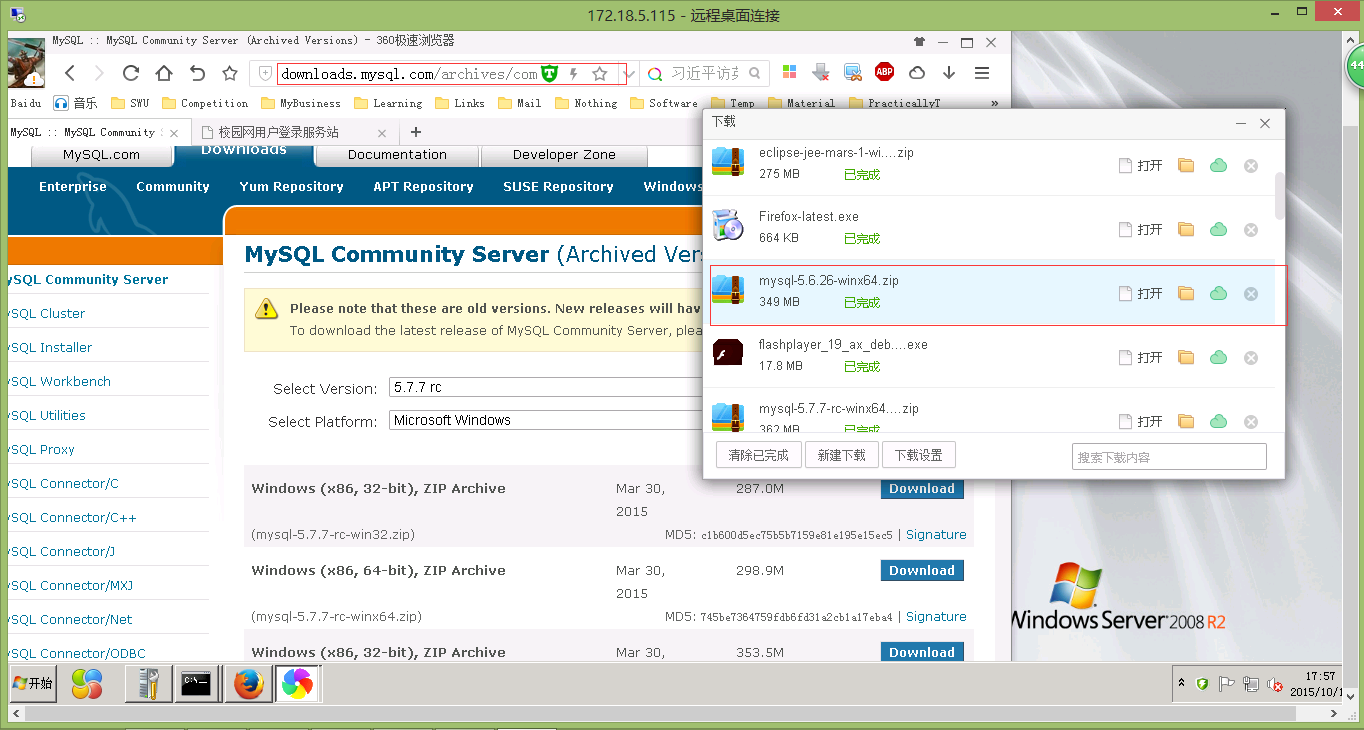Open the Competition bookmarks folder
The height and width of the screenshot is (730, 1364).
point(205,103)
